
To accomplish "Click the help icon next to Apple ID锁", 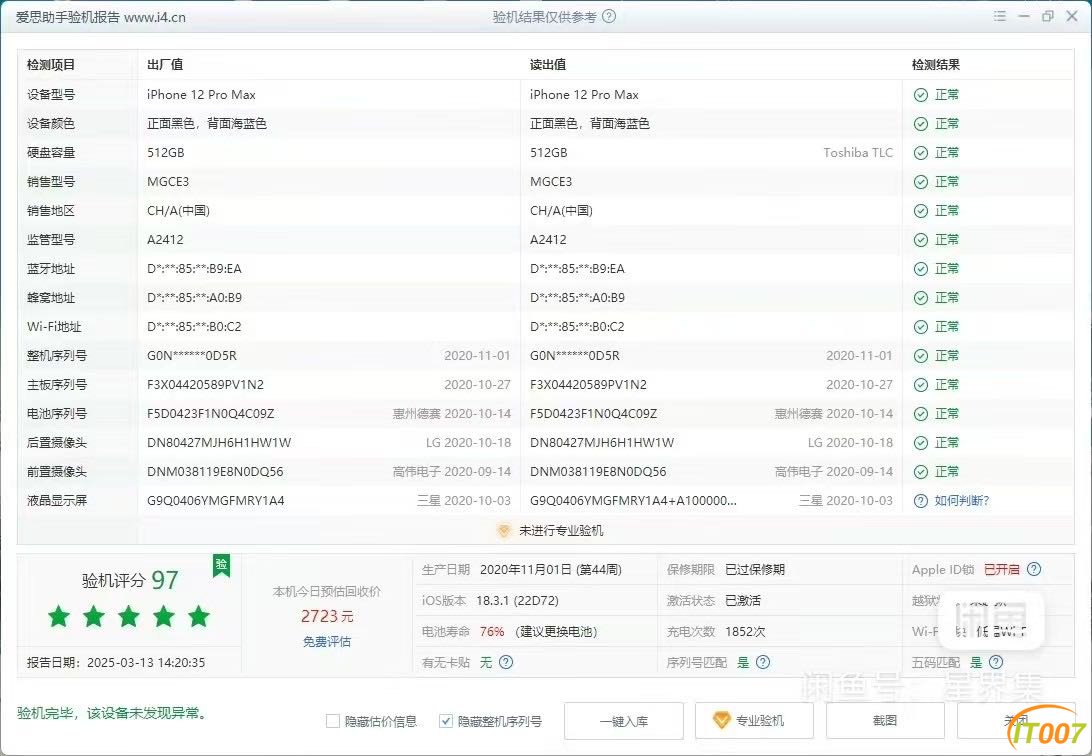I will click(1034, 569).
